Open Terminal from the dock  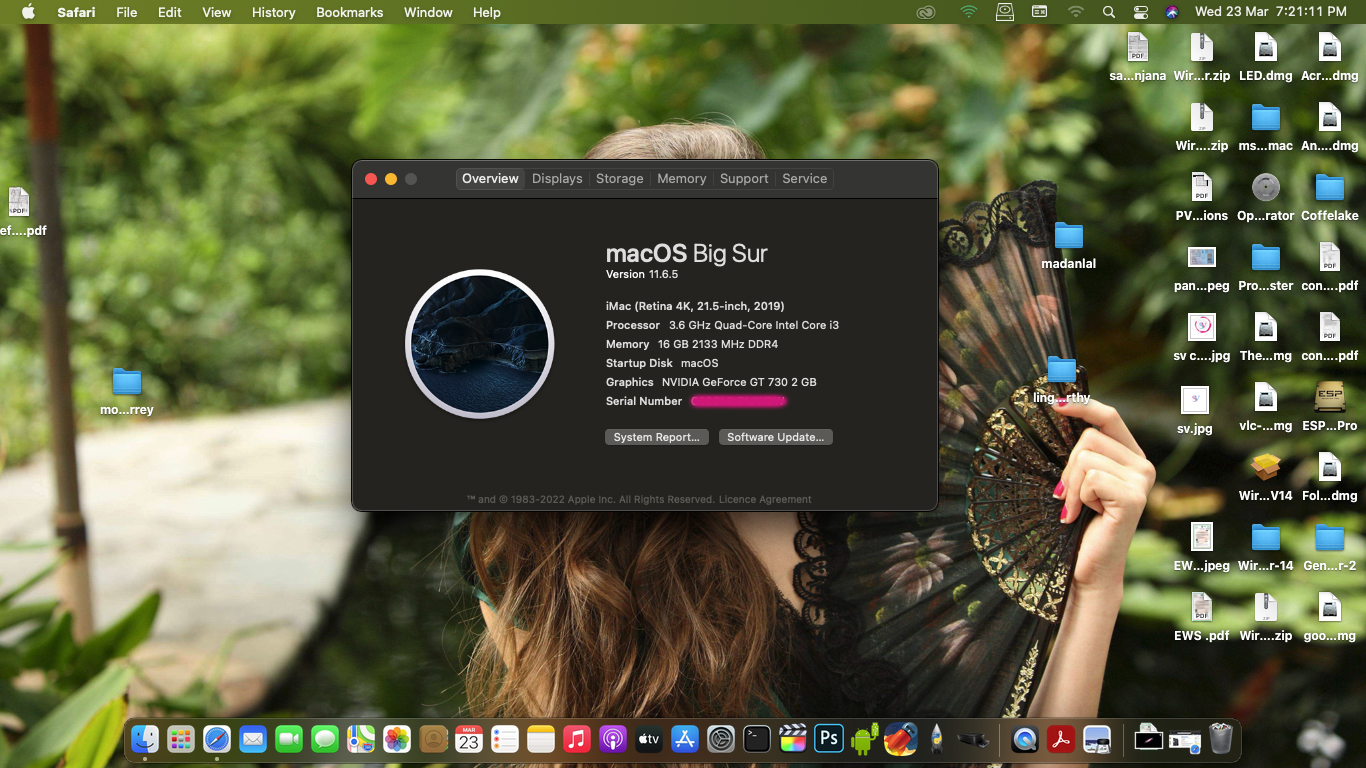[x=757, y=739]
